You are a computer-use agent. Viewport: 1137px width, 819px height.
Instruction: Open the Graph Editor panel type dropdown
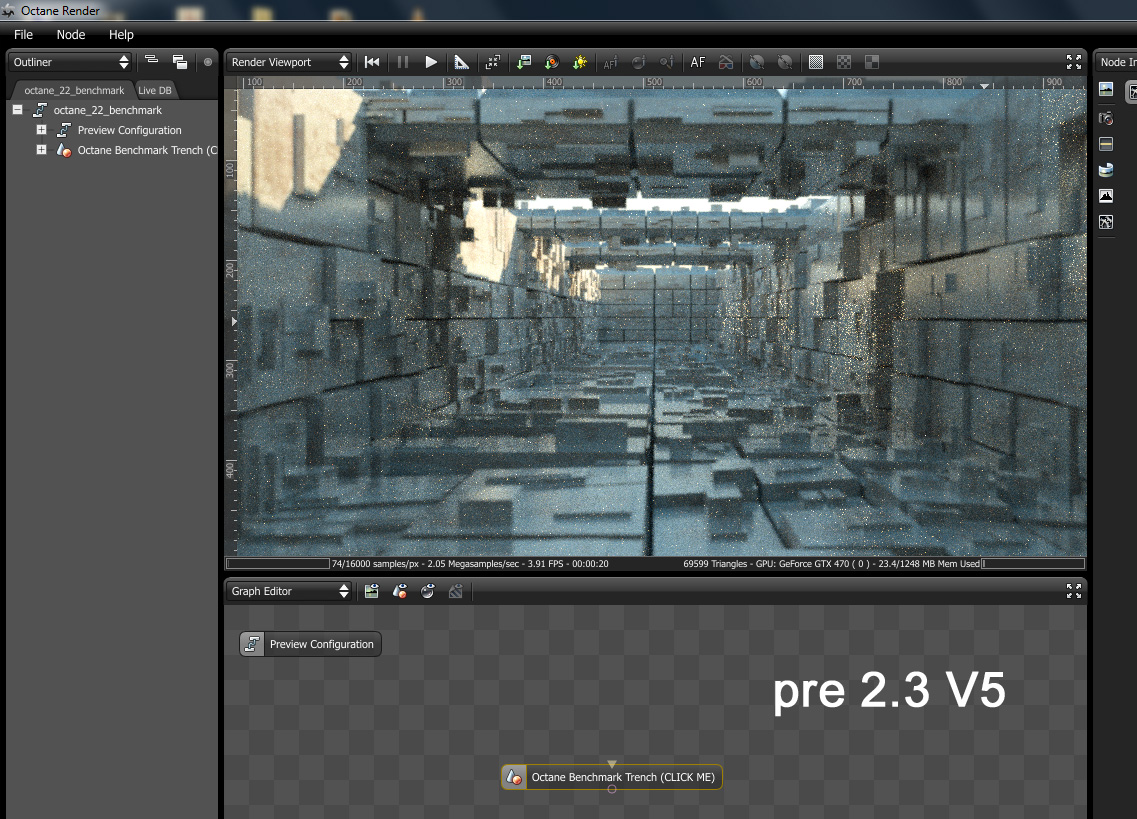(289, 591)
